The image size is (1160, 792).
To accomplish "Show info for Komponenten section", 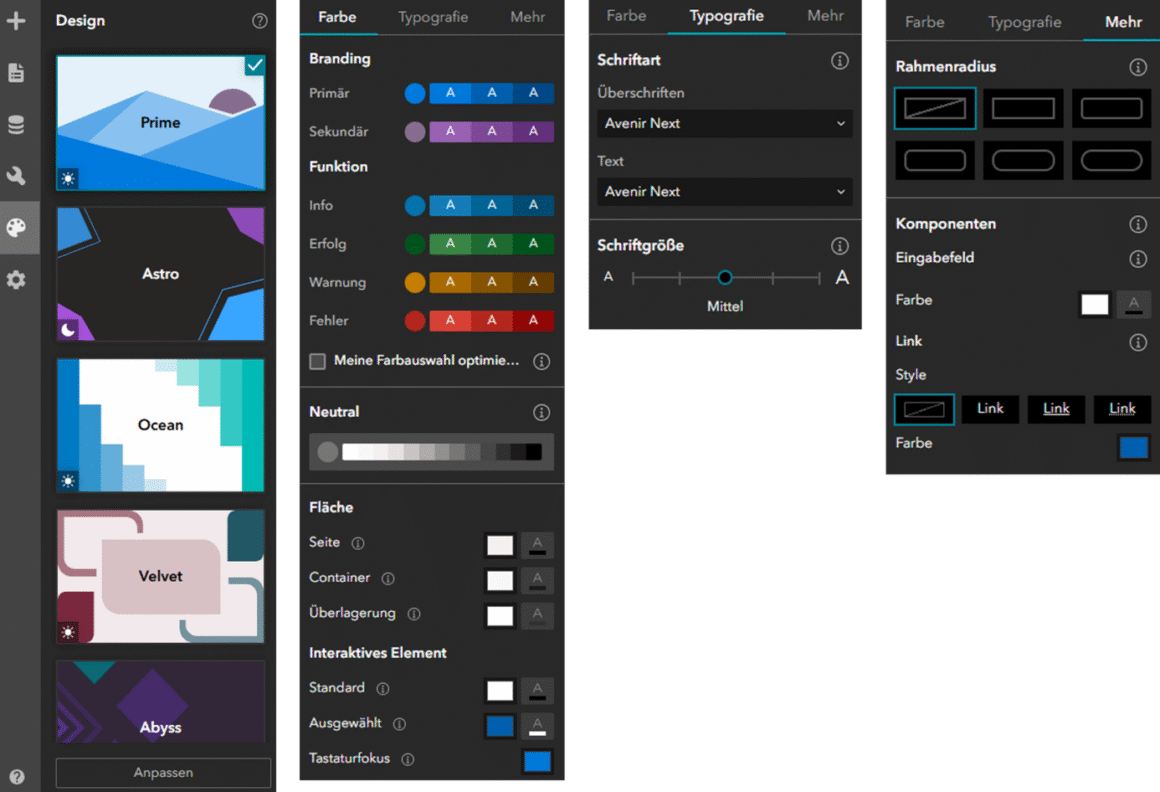I will [1138, 224].
